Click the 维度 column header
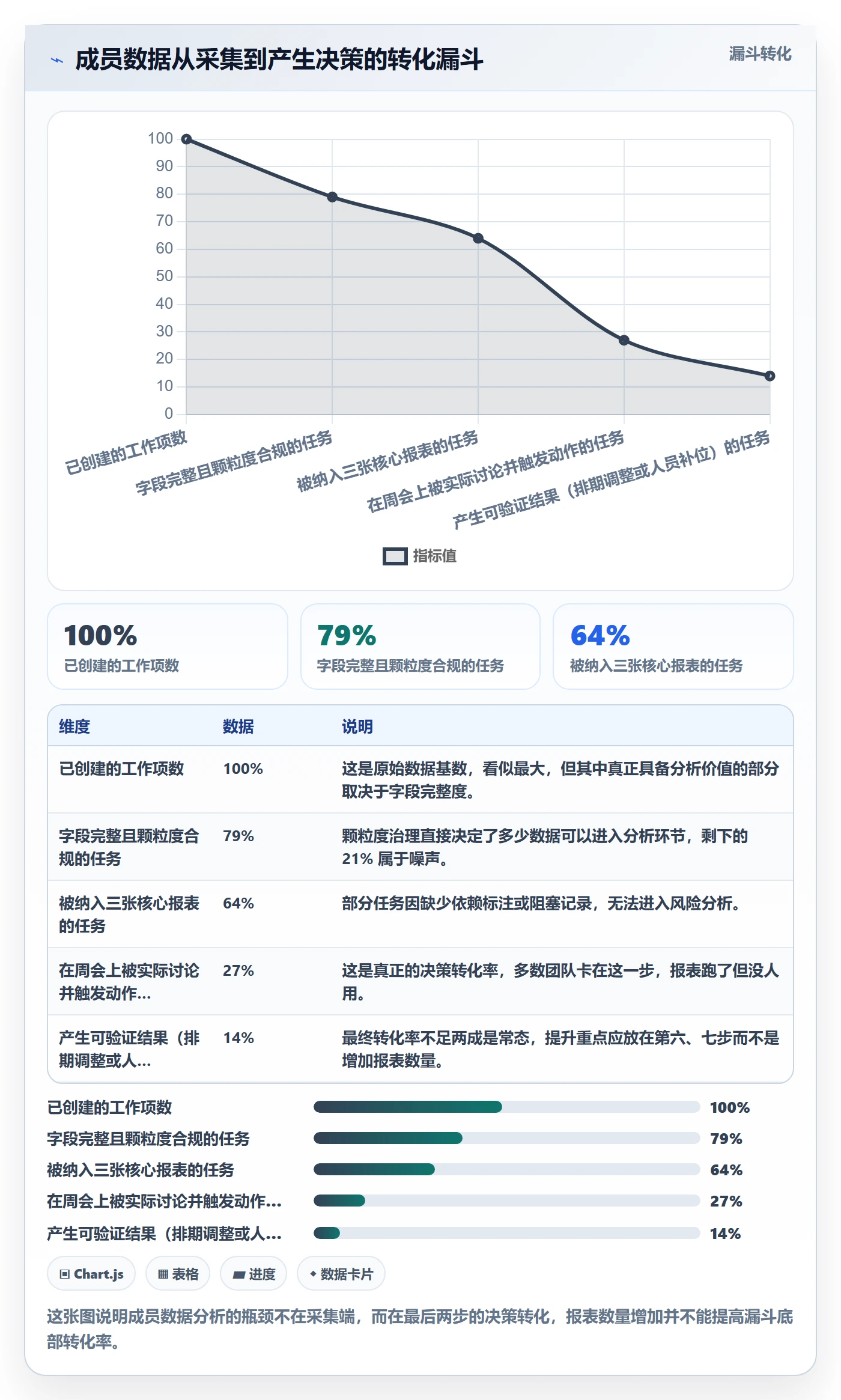This screenshot has height=1400, width=841. pos(74,726)
